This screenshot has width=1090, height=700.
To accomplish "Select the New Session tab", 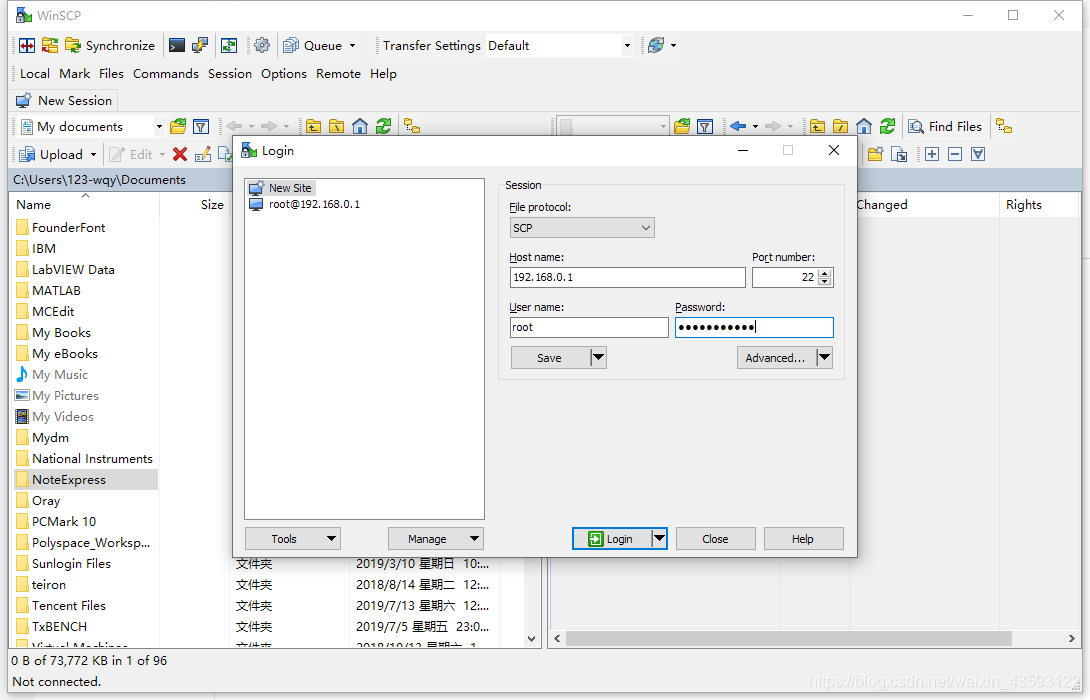I will point(64,101).
